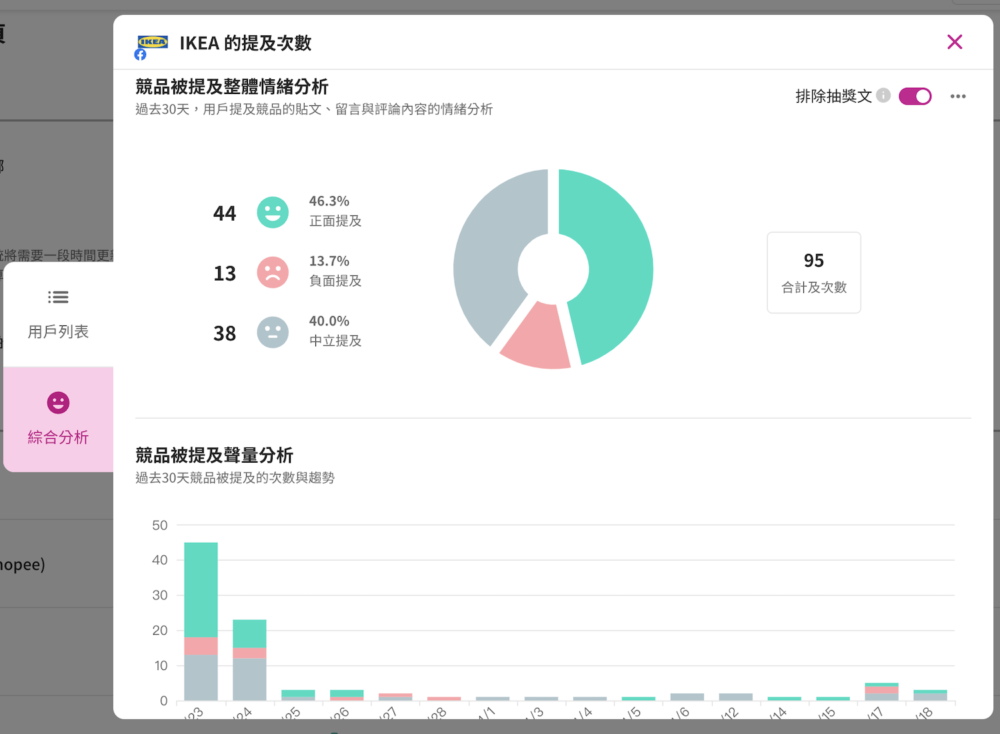Image resolution: width=1000 pixels, height=734 pixels.
Task: Select the teal positive pie chart segment
Action: click(612, 260)
